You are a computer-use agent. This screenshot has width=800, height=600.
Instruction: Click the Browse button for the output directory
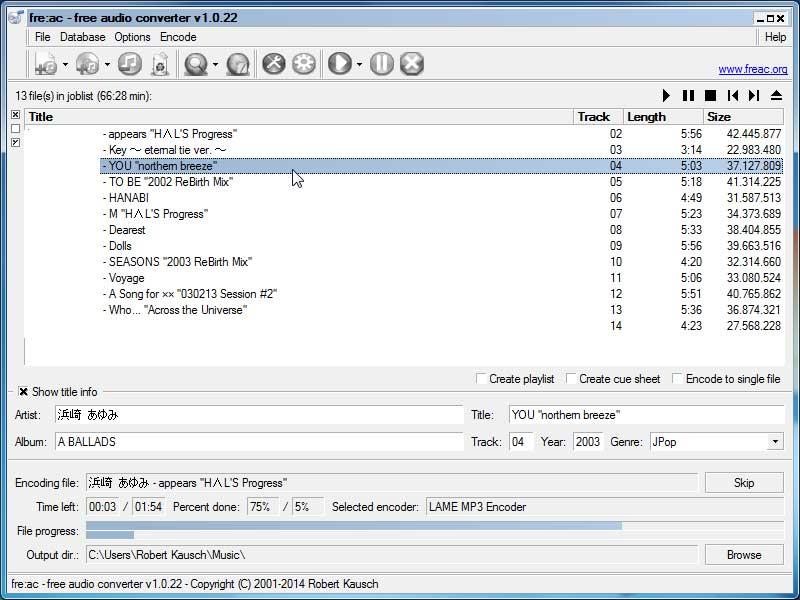[x=744, y=555]
